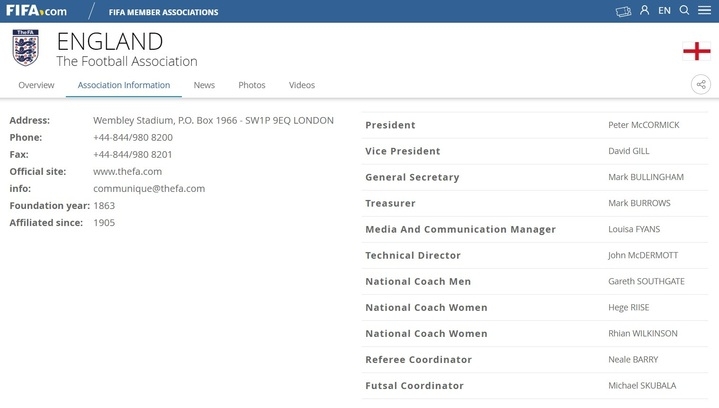
Task: Click General Secretary Mark BULLINGHAM
Action: pyautogui.click(x=646, y=177)
